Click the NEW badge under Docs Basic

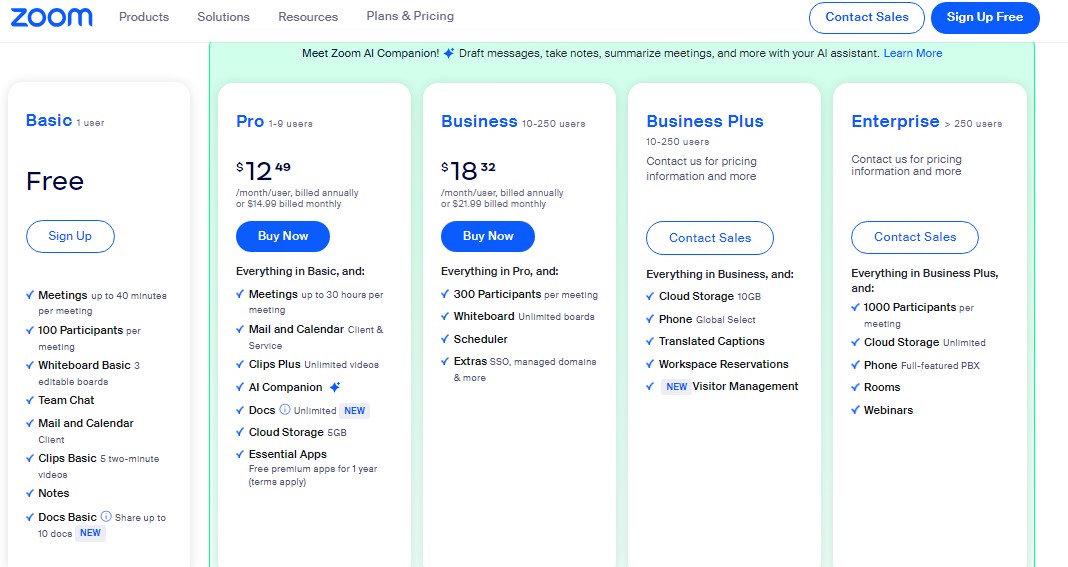tap(90, 533)
